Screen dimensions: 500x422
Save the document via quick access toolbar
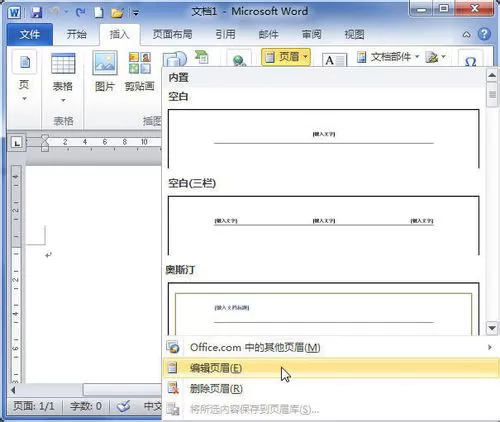[x=36, y=13]
